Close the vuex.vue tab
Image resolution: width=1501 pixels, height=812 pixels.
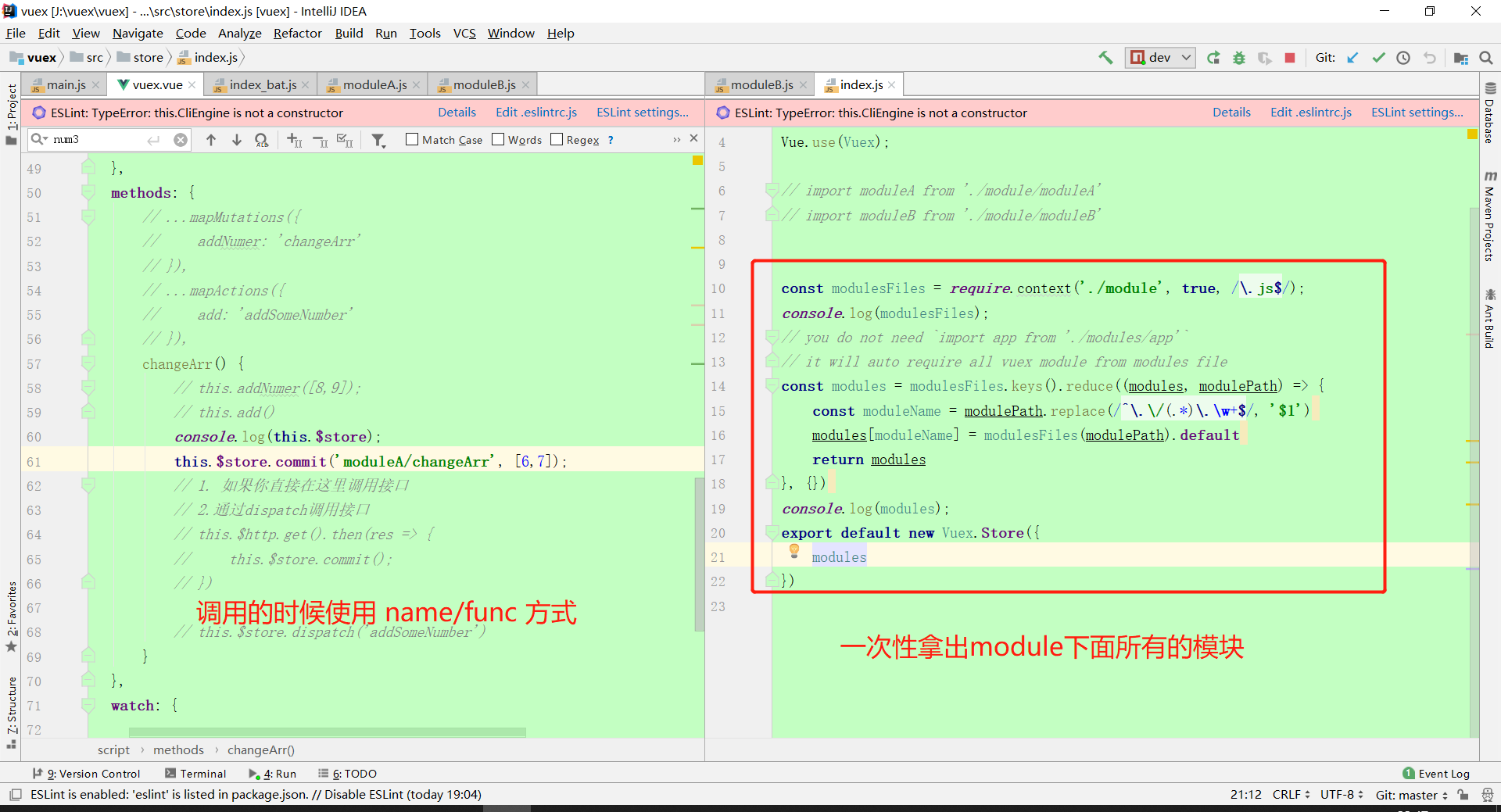[193, 84]
